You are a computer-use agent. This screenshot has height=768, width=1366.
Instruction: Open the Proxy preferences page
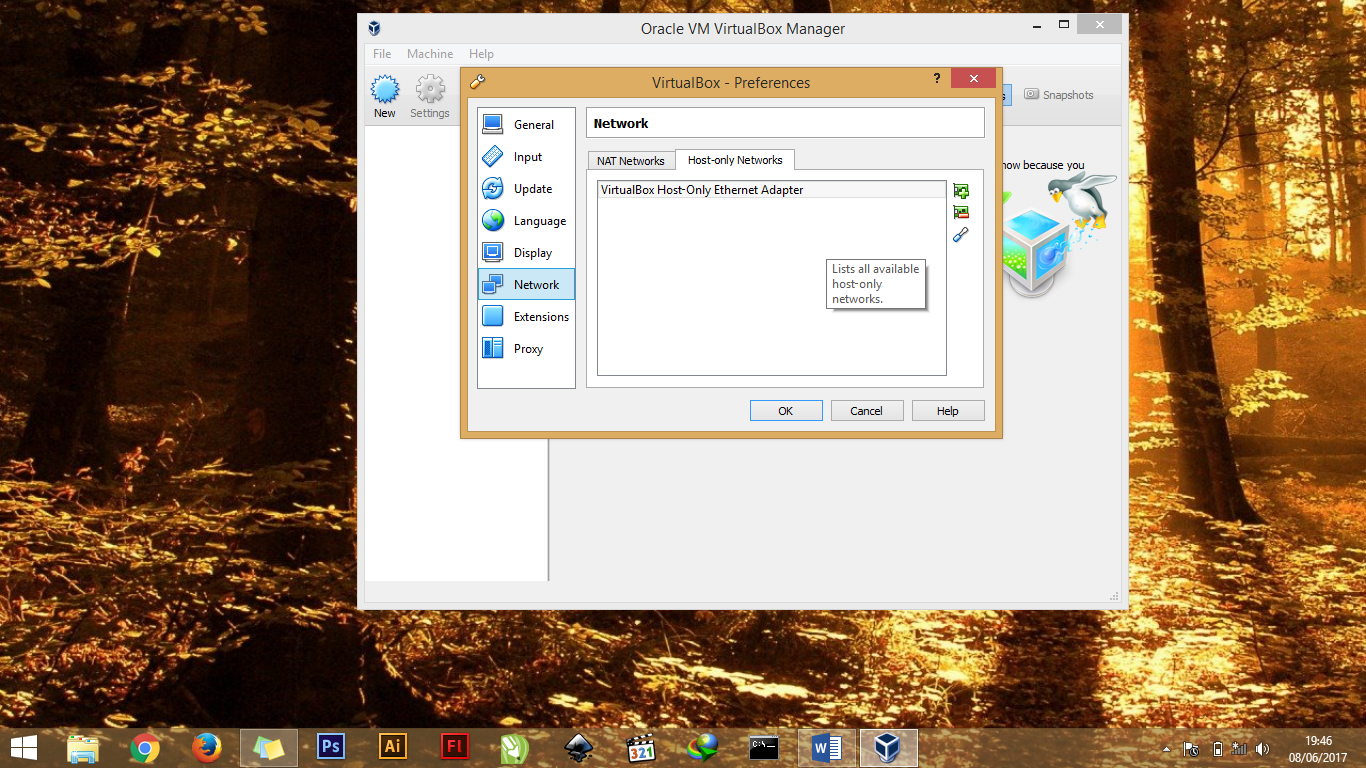(x=526, y=349)
